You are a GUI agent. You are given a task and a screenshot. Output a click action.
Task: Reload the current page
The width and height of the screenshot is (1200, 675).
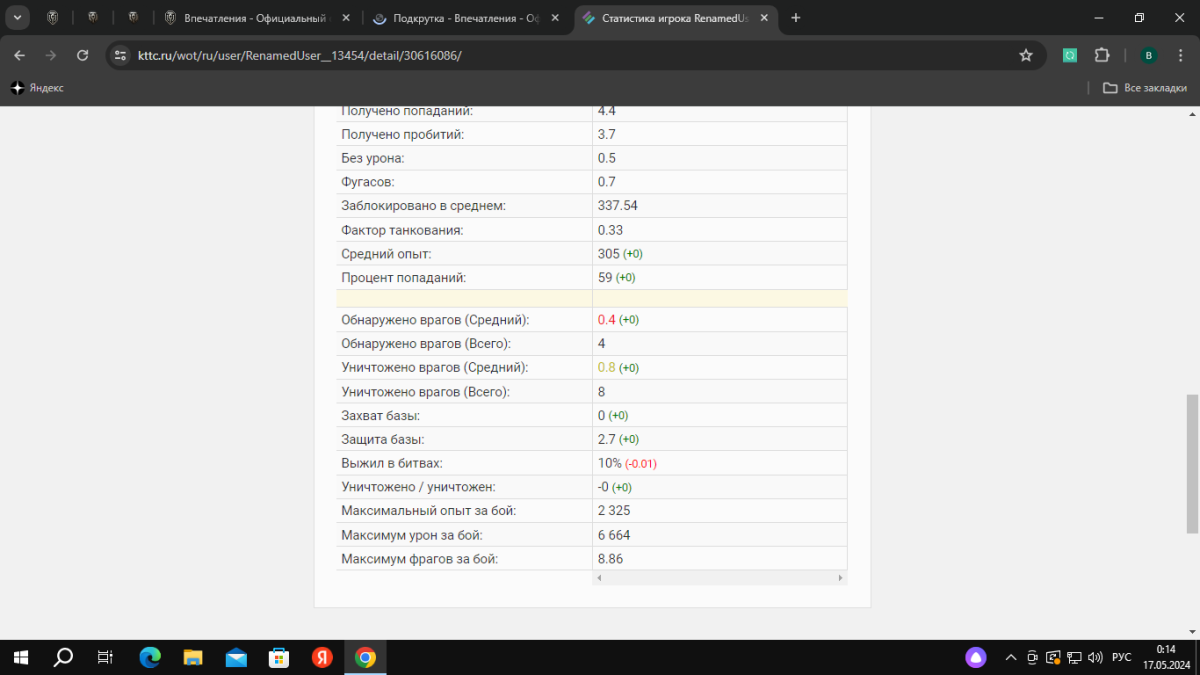click(83, 56)
